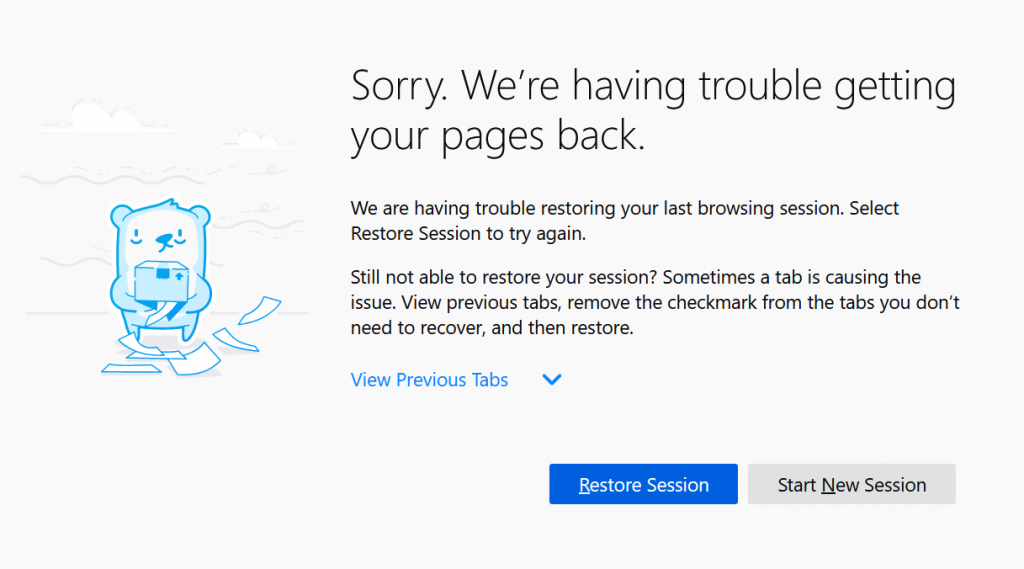Click the Restore Session button
Screen dimensions: 1024x569
coord(643,485)
